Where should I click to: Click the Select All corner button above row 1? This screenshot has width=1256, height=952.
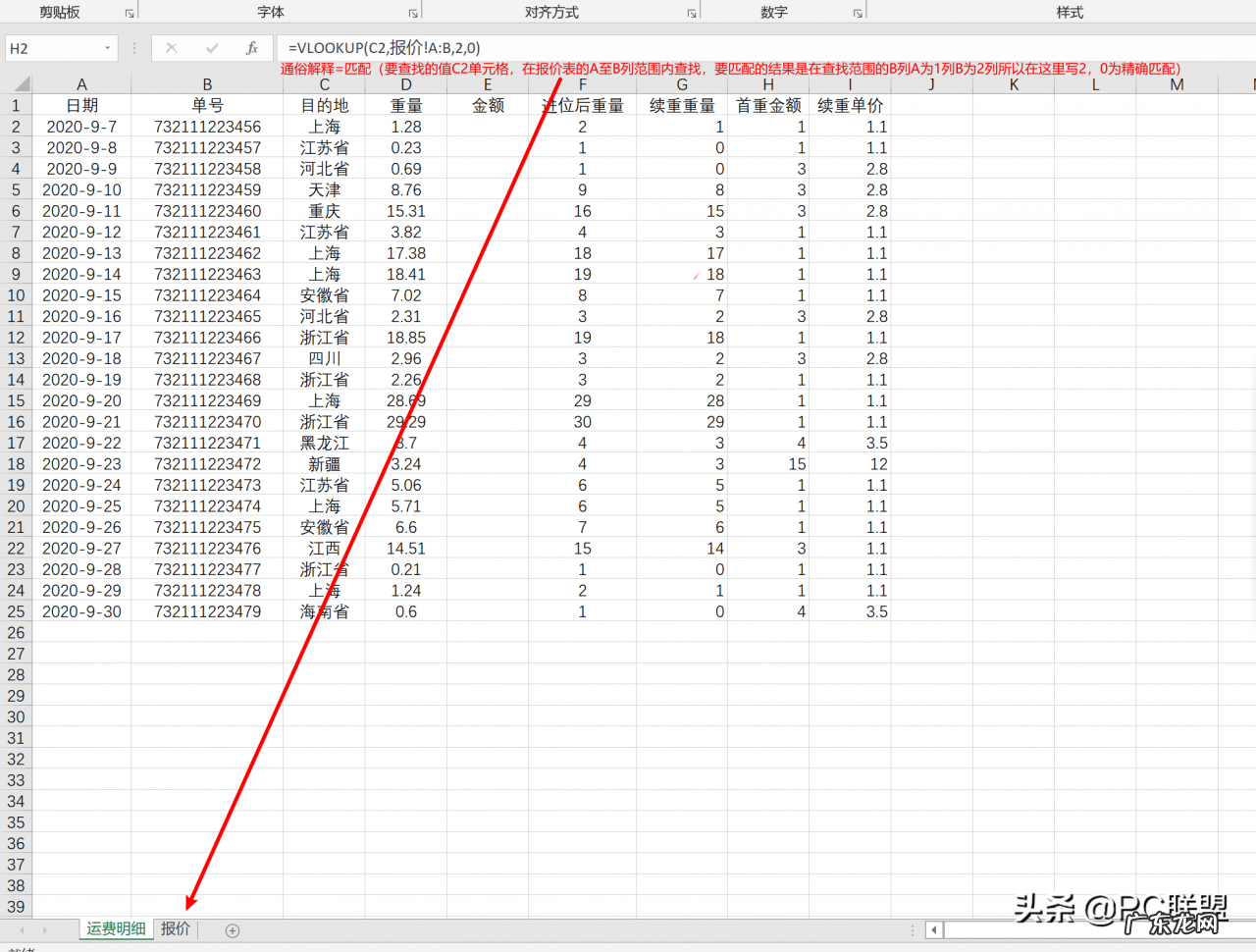pos(22,84)
